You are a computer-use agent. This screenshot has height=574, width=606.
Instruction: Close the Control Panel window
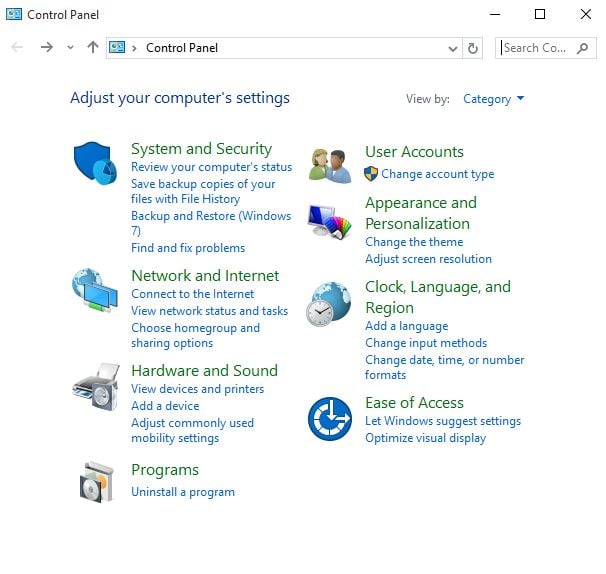tap(586, 15)
